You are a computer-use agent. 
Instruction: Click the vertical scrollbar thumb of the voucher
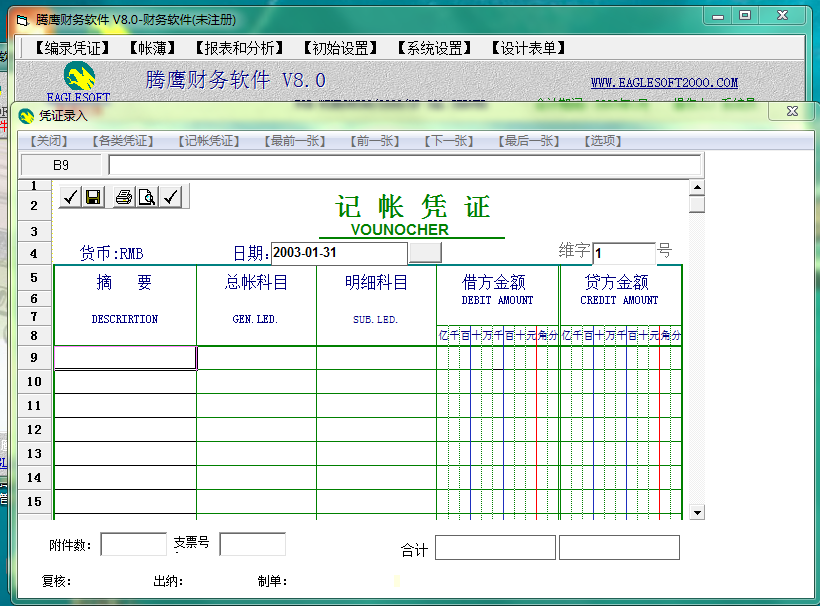[697, 204]
